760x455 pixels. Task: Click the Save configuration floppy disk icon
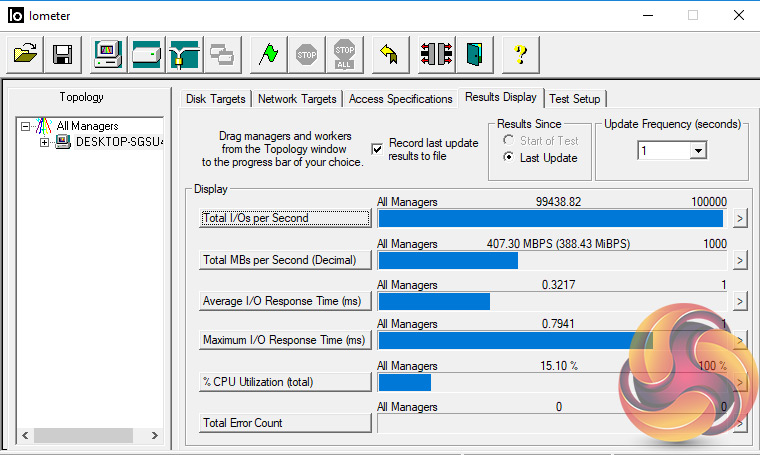62,54
